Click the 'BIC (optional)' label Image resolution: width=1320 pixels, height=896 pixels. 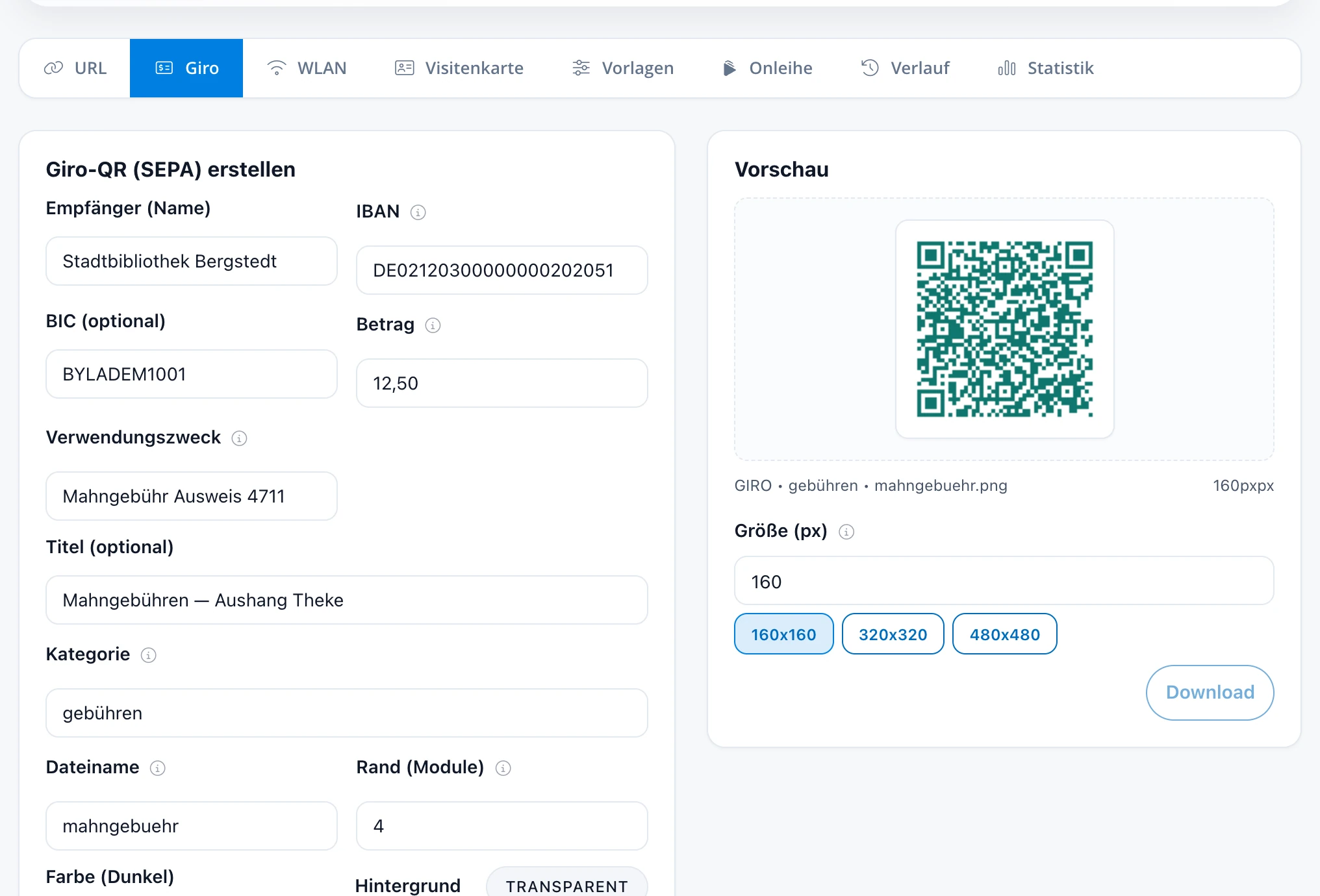(106, 321)
